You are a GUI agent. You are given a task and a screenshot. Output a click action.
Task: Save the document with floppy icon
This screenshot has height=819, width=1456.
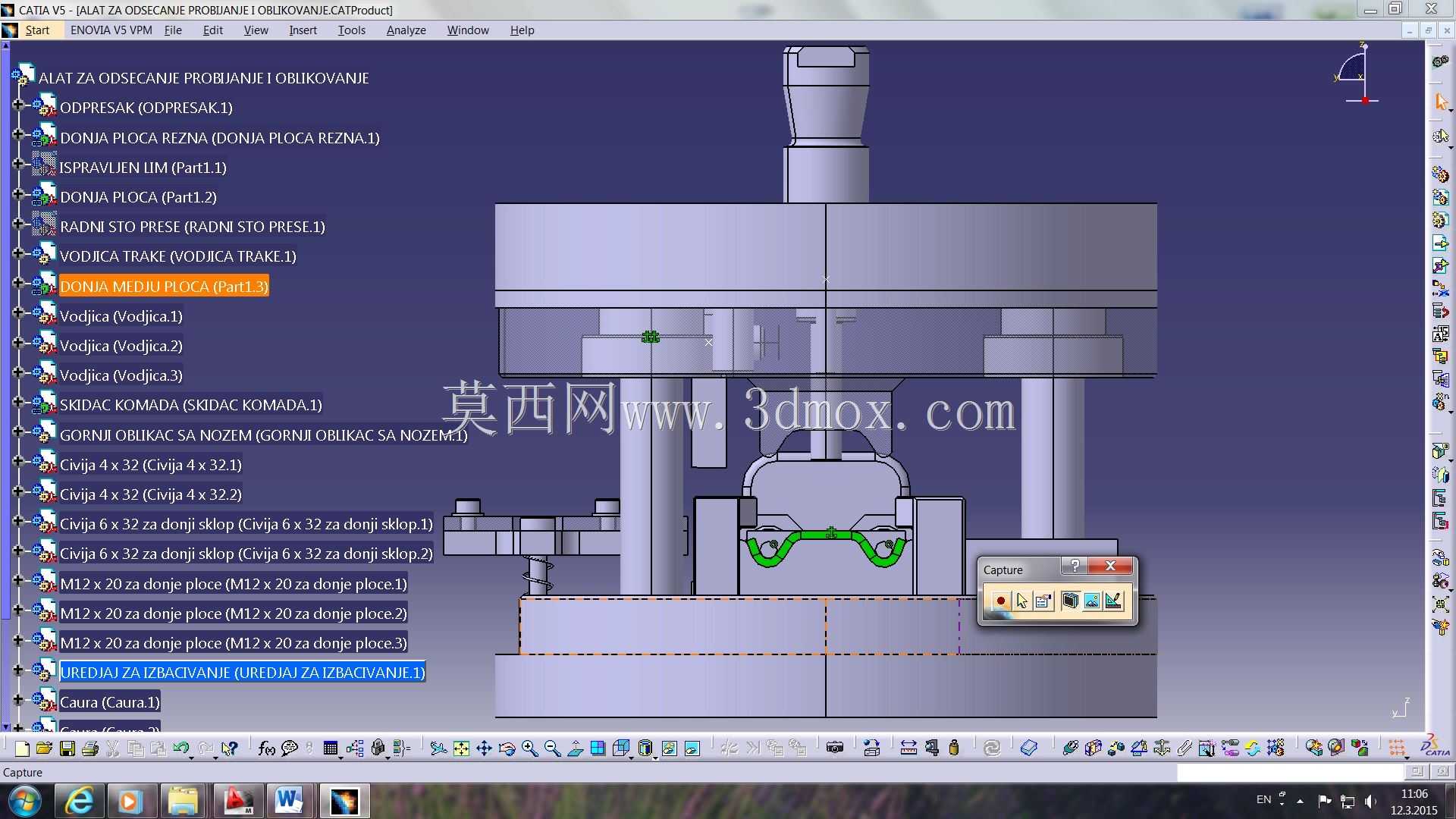pyautogui.click(x=67, y=748)
